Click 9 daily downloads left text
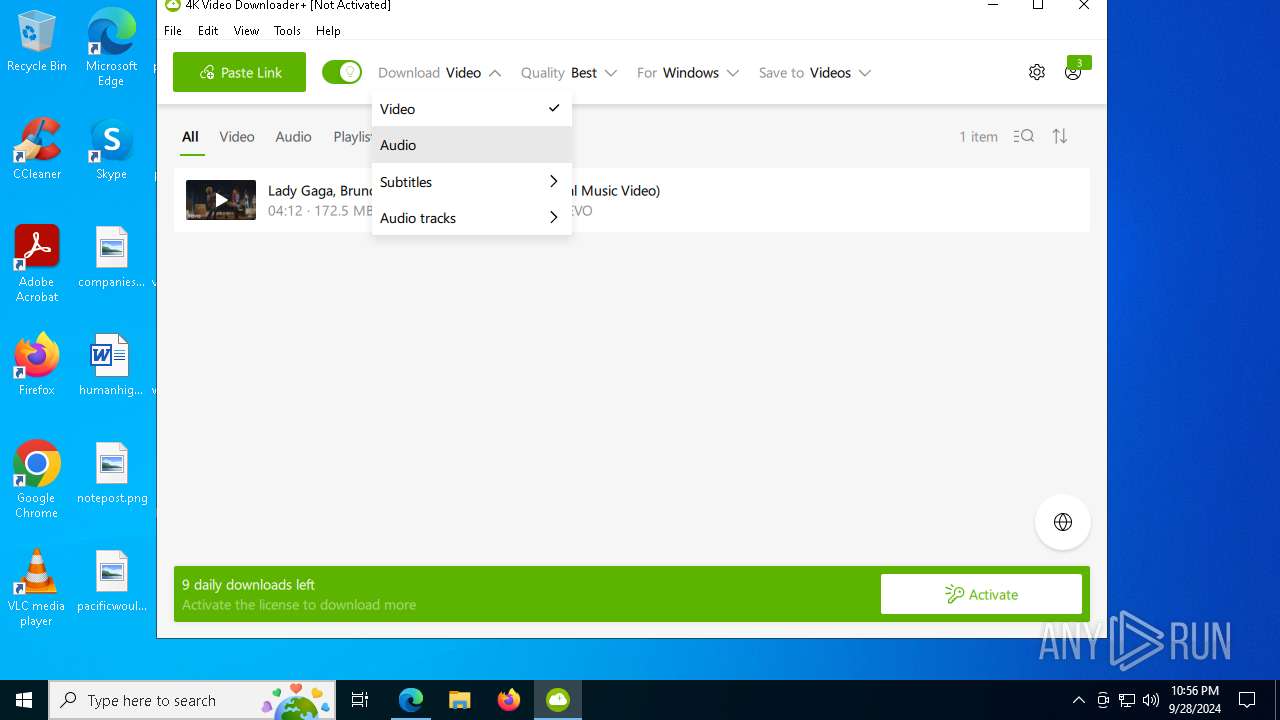This screenshot has width=1280, height=720. click(x=248, y=585)
